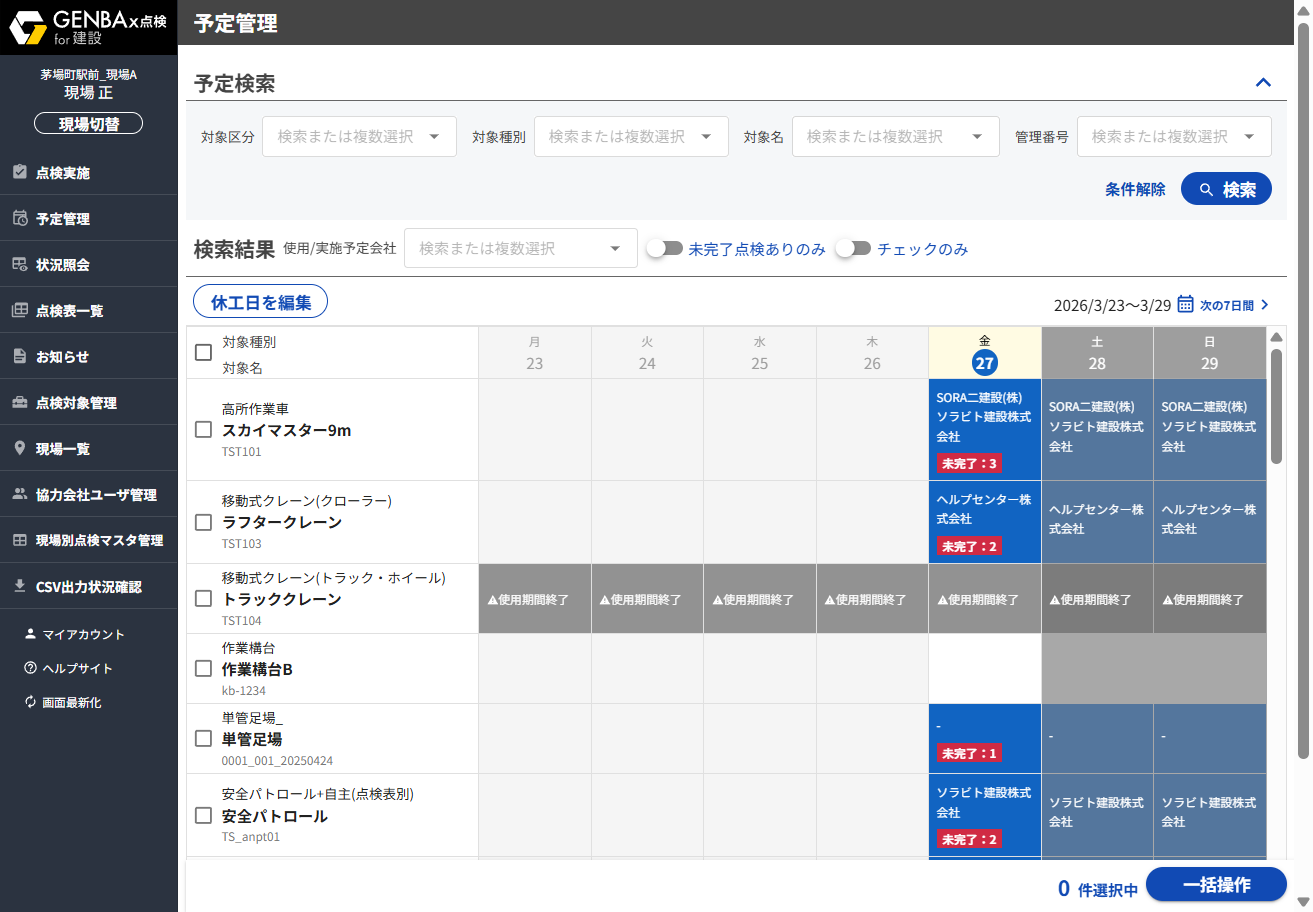Viewport: 1313px width, 912px height.
Task: Enable the 未完了点検ありのみ toggle
Action: click(x=664, y=249)
